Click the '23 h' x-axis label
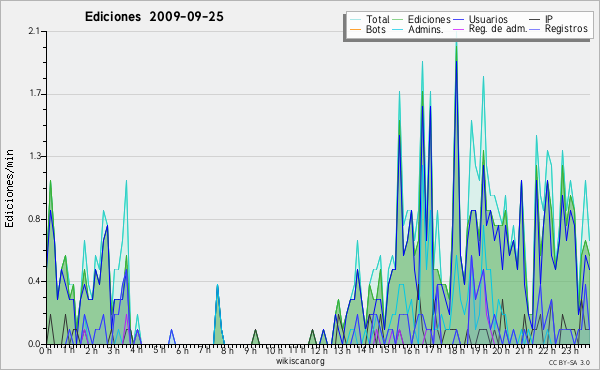This screenshot has height=370, width=600. 569,350
